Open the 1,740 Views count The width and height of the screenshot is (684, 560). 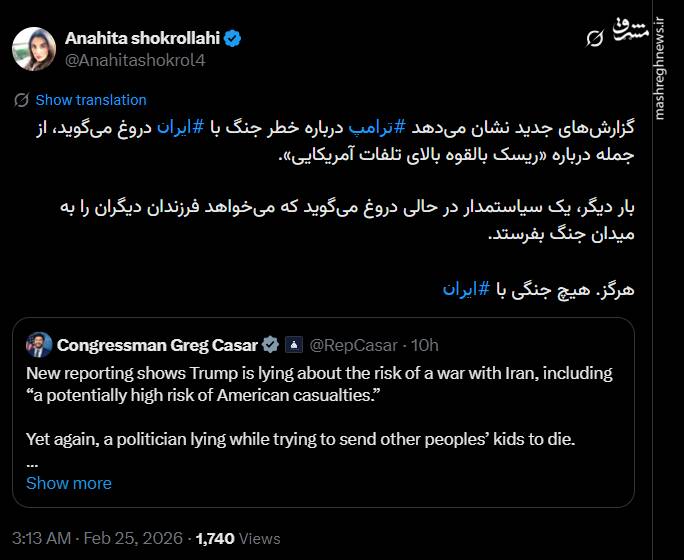[x=238, y=538]
